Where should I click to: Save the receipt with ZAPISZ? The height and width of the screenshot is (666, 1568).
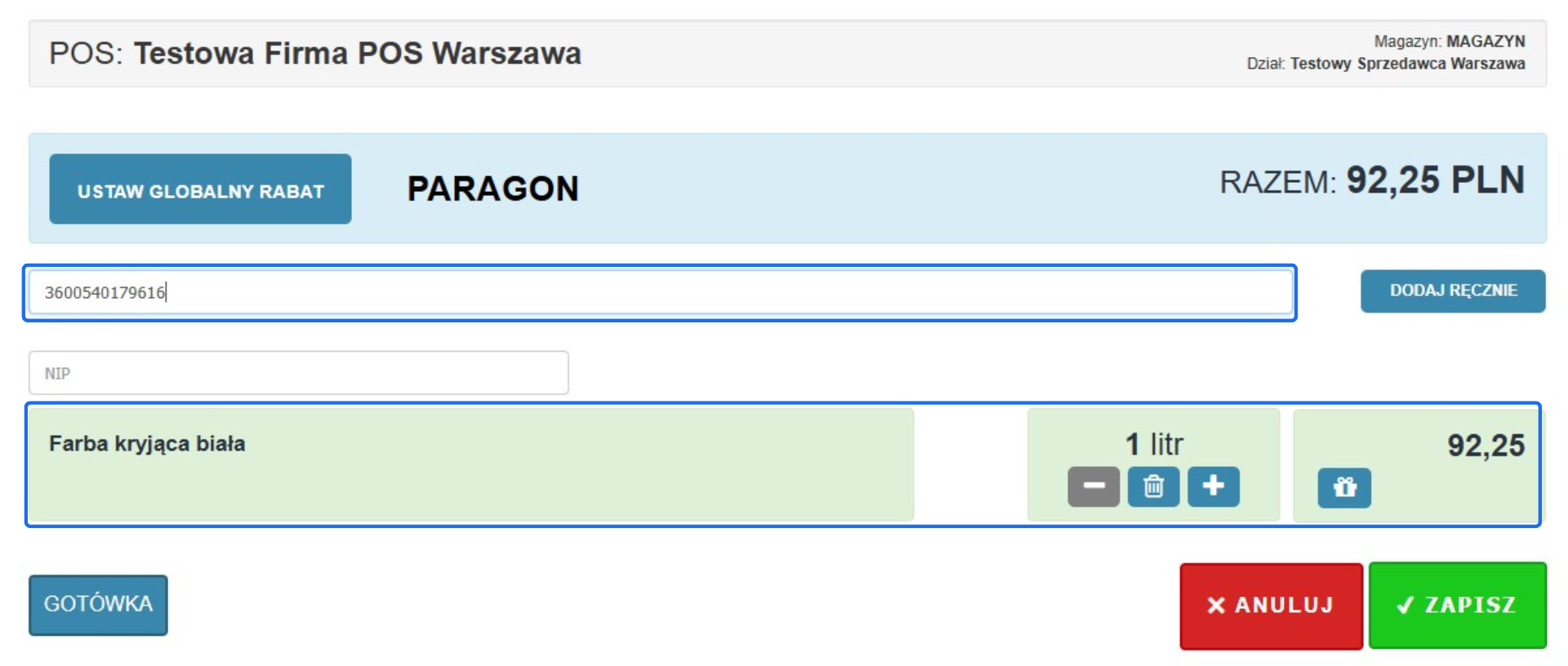[x=1457, y=606]
